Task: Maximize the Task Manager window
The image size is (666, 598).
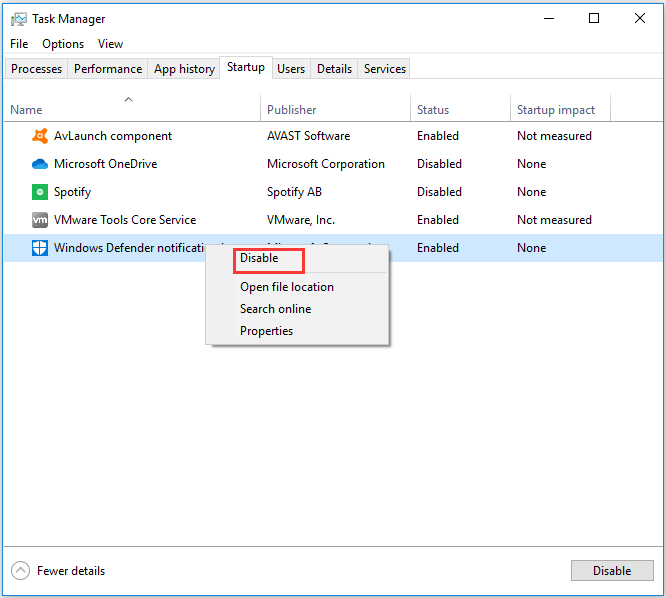Action: [x=594, y=18]
